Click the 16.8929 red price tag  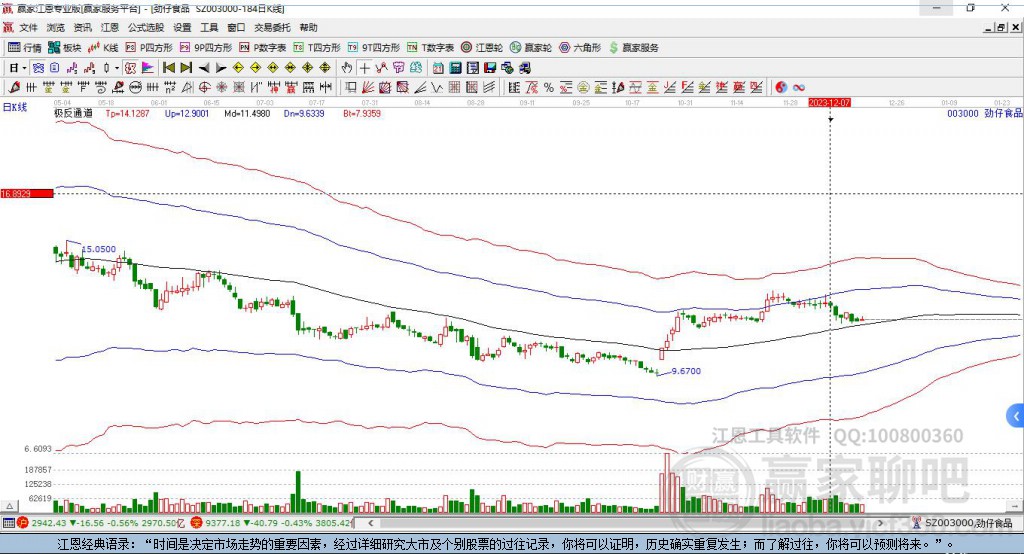point(27,193)
